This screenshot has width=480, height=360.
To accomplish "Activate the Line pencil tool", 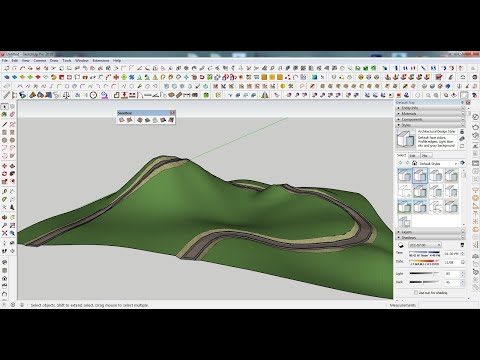I will 4,124.
